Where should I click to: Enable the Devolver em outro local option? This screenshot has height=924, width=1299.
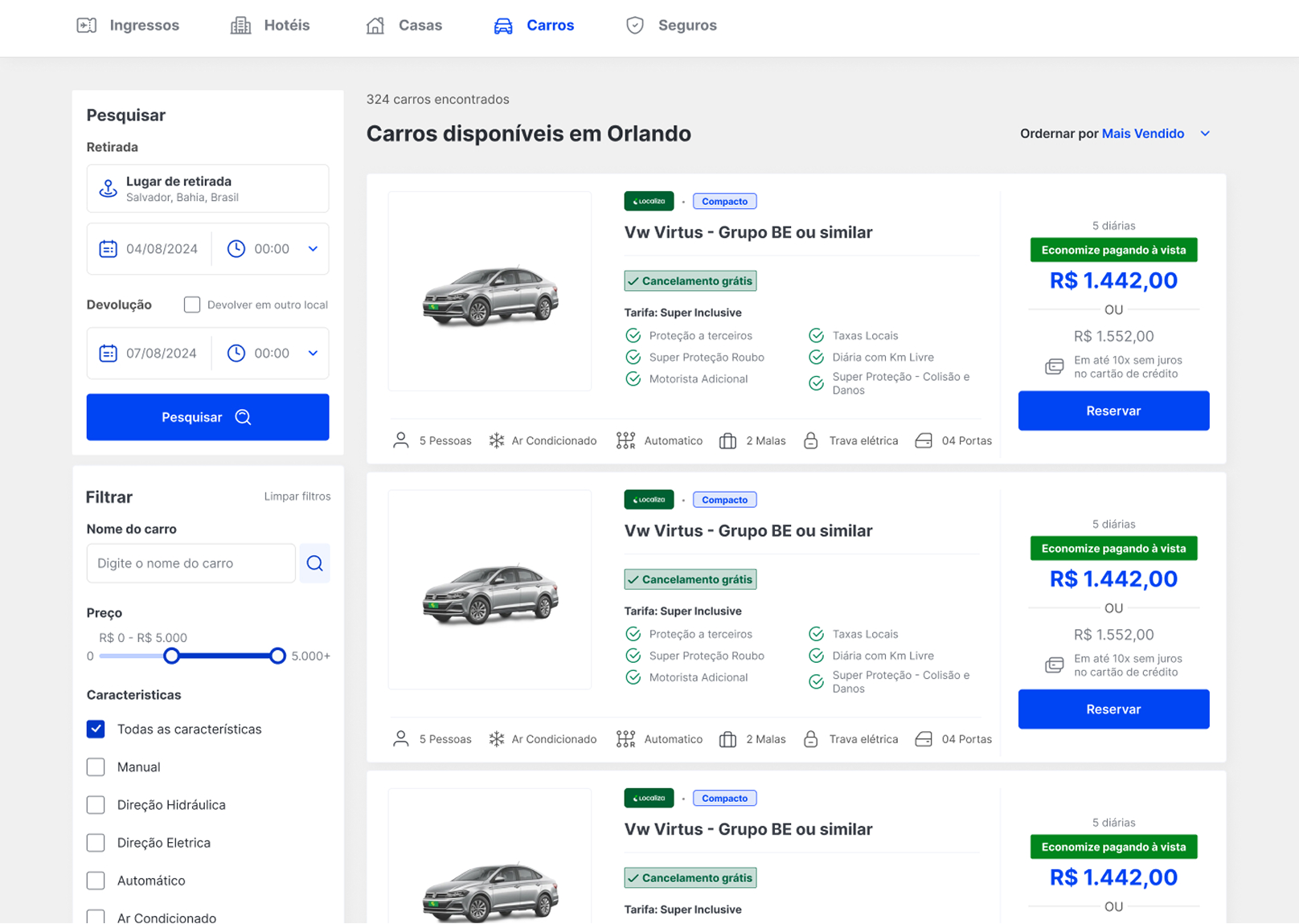point(191,305)
